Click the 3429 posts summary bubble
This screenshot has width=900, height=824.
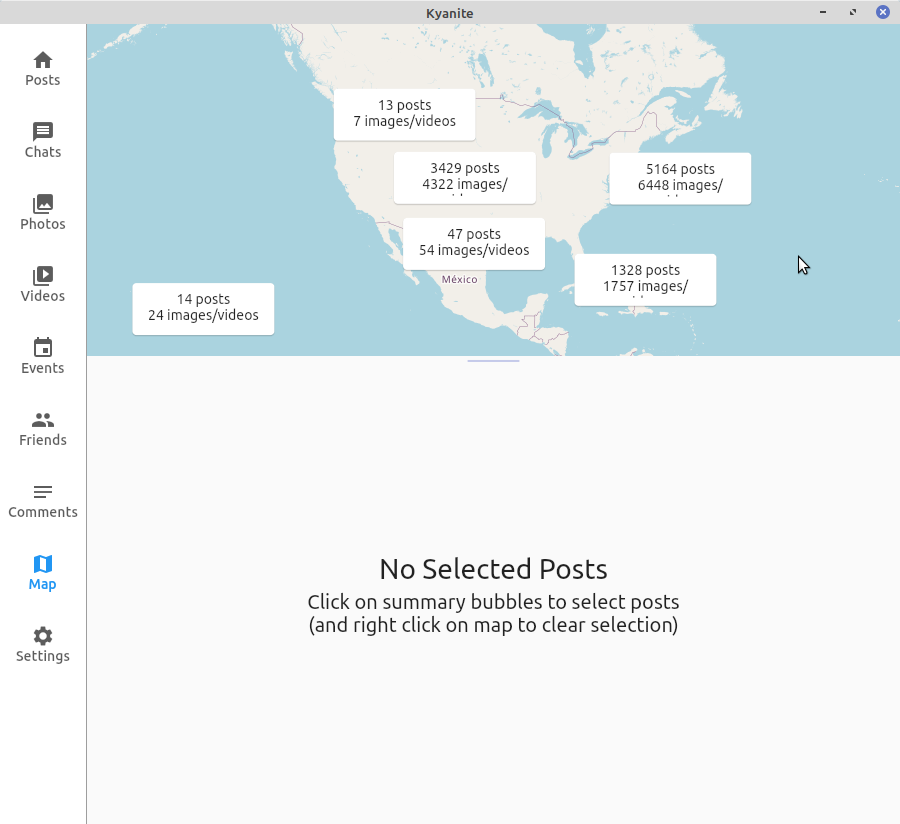pos(464,177)
